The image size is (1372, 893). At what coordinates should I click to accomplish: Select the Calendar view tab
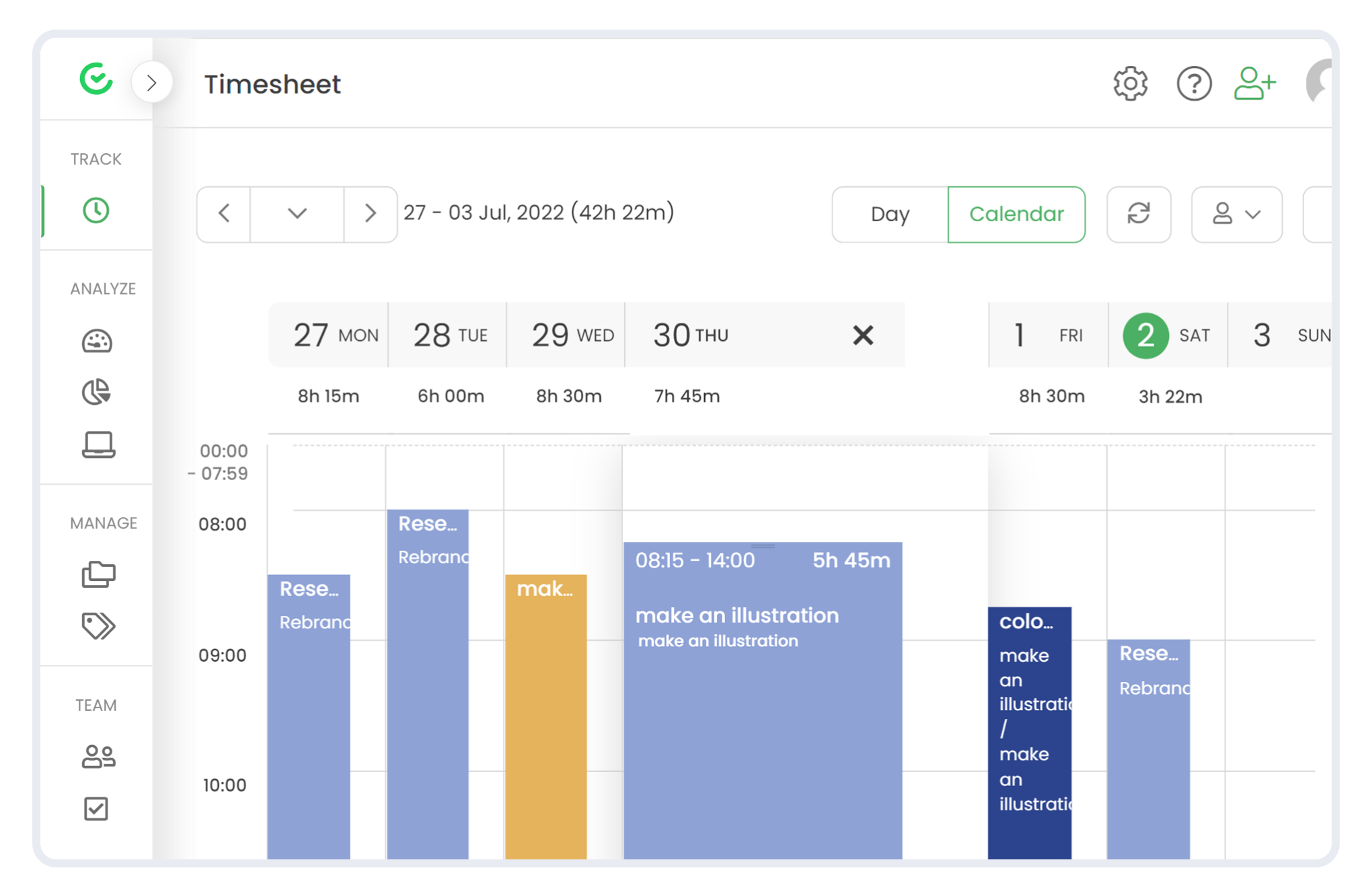[1016, 214]
